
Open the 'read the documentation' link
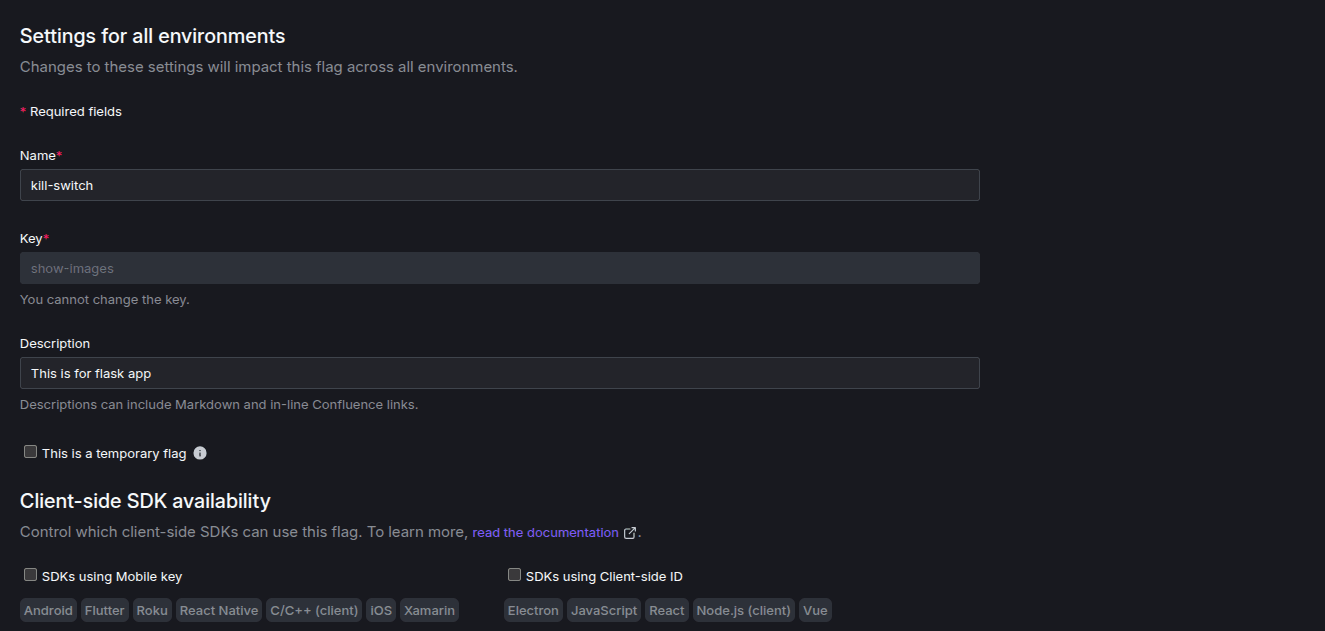[x=545, y=533]
